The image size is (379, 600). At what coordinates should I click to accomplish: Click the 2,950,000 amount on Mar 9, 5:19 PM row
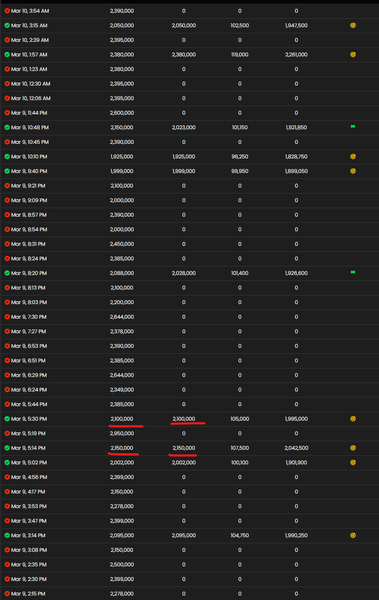(x=122, y=434)
